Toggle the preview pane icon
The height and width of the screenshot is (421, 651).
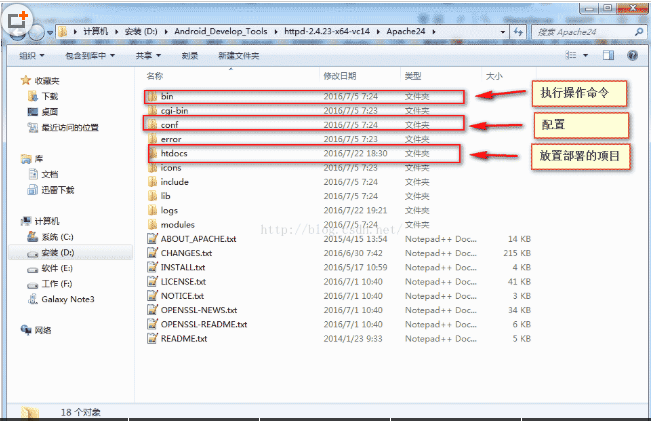click(609, 55)
